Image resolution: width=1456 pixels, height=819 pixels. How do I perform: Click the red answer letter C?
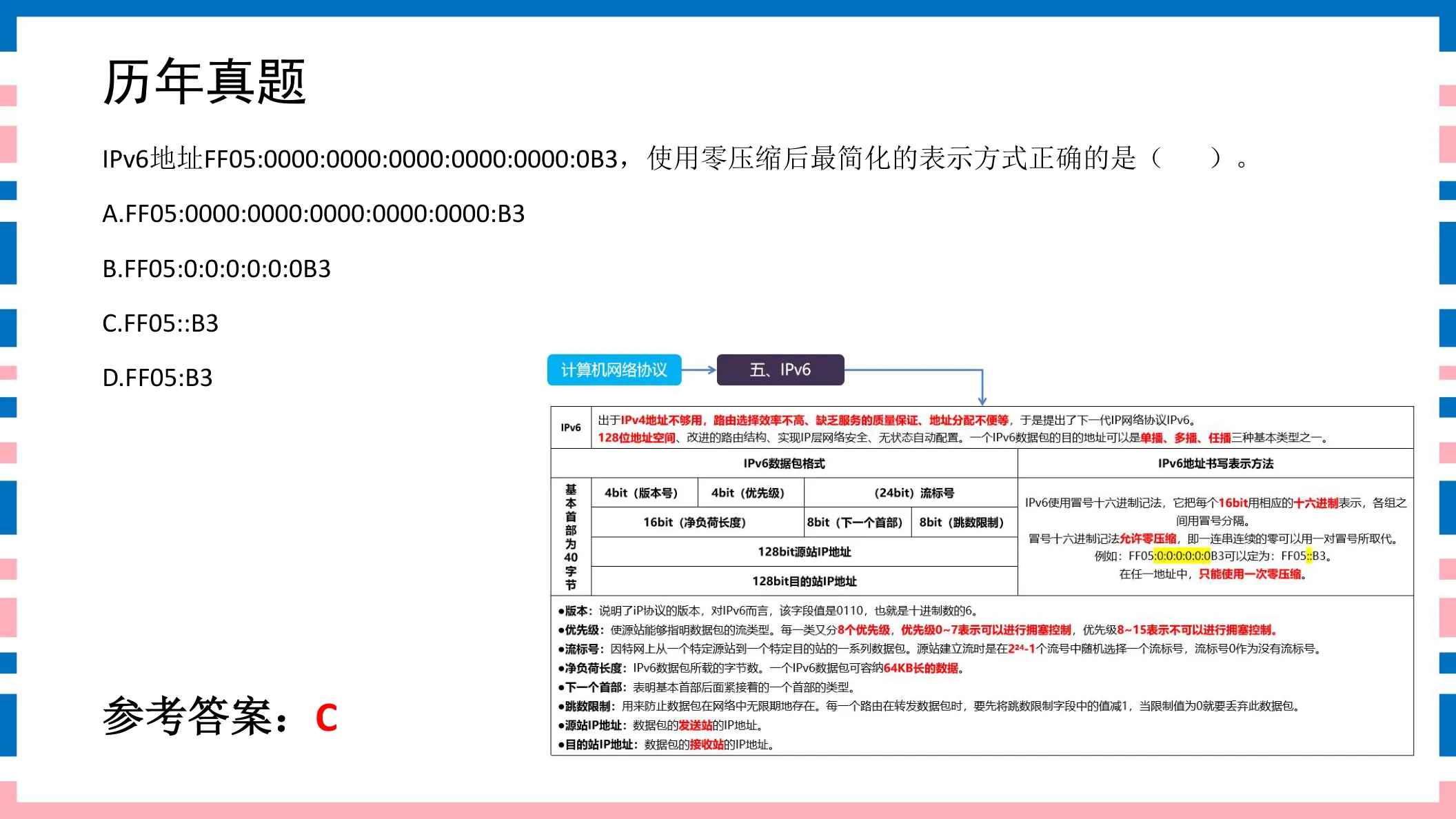point(326,718)
